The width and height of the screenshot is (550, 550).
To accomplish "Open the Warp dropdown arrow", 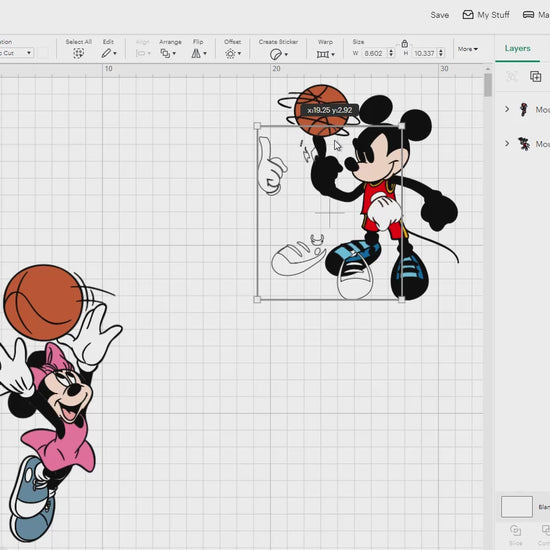I will click(x=333, y=54).
